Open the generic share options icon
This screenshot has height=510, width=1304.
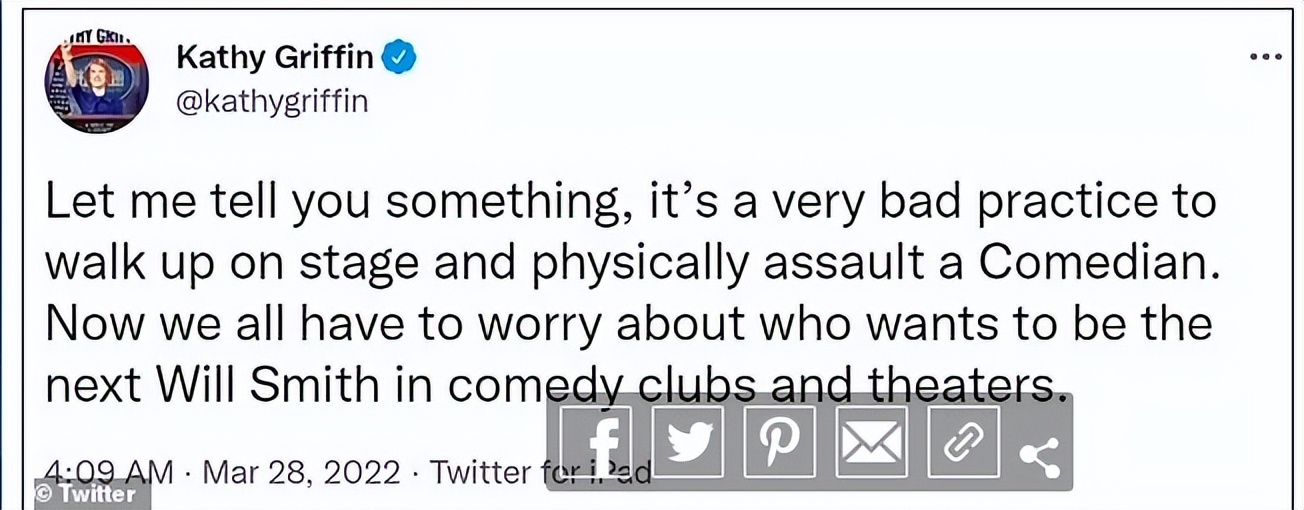click(1039, 453)
